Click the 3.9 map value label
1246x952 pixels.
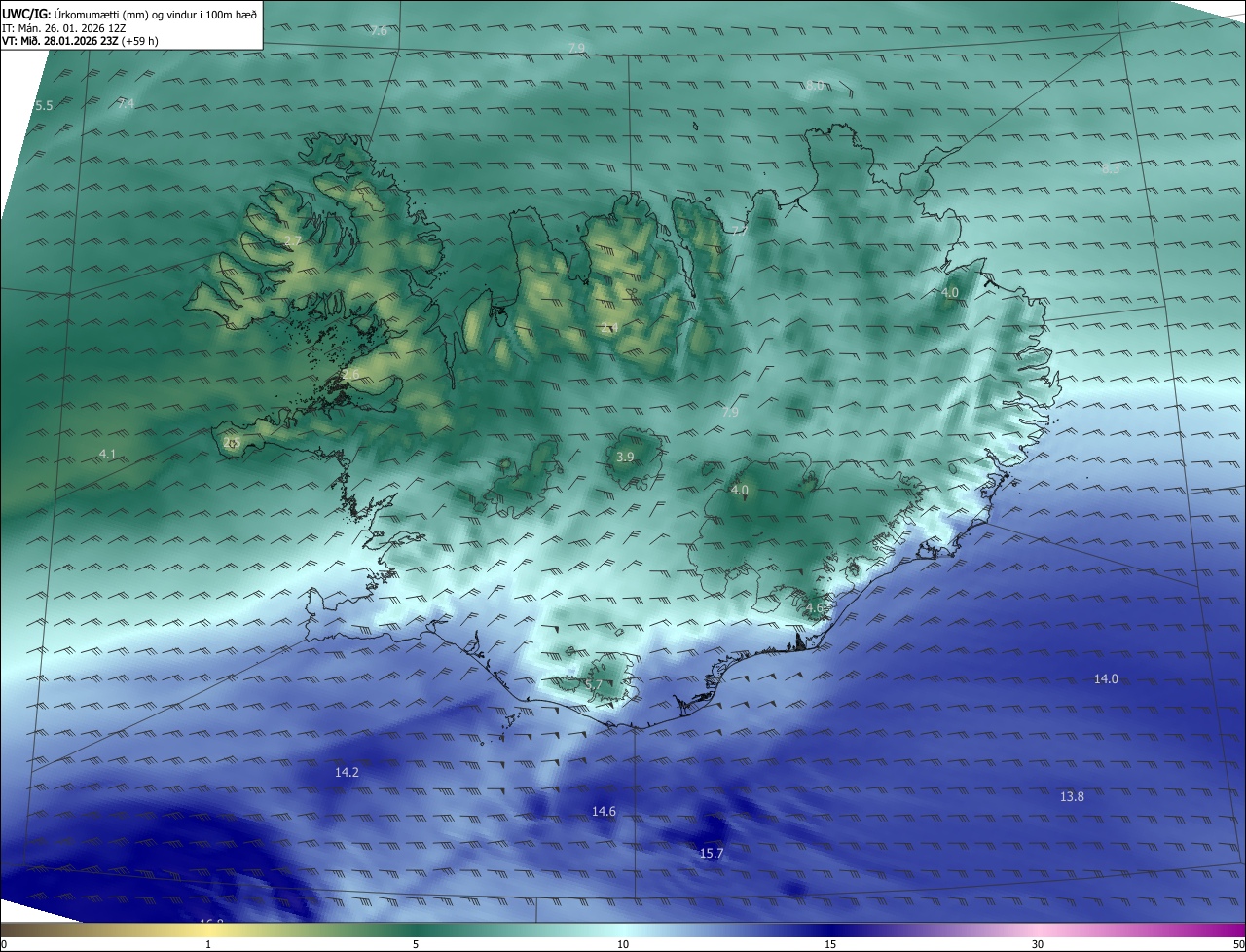tap(626, 457)
